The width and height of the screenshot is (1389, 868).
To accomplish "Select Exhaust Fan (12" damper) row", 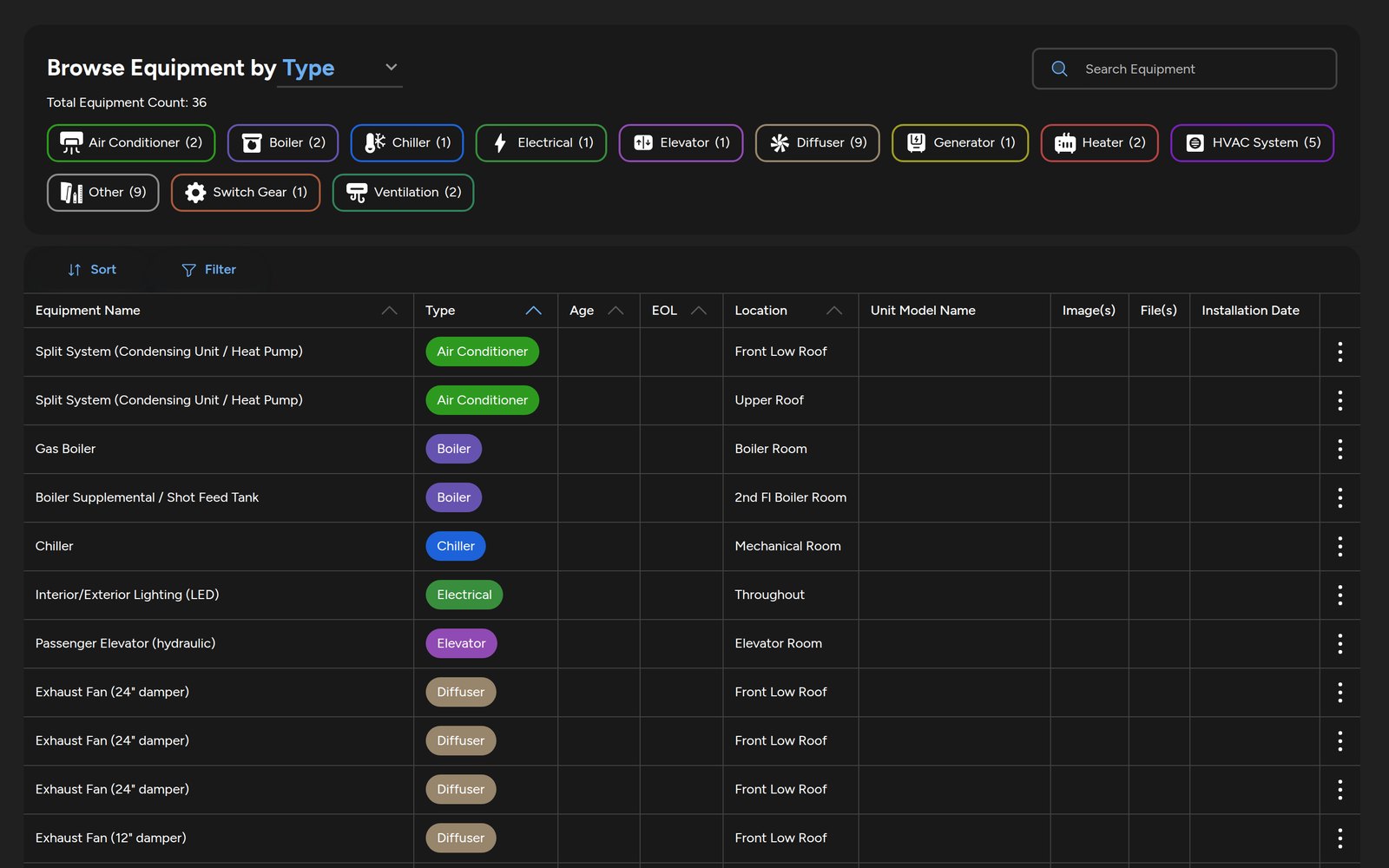I will pos(691,838).
